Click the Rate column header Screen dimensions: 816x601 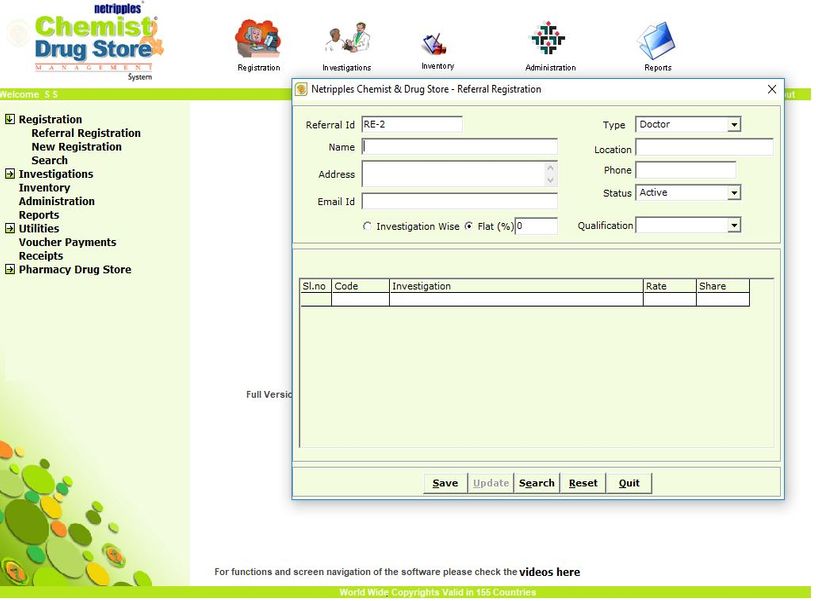(670, 286)
